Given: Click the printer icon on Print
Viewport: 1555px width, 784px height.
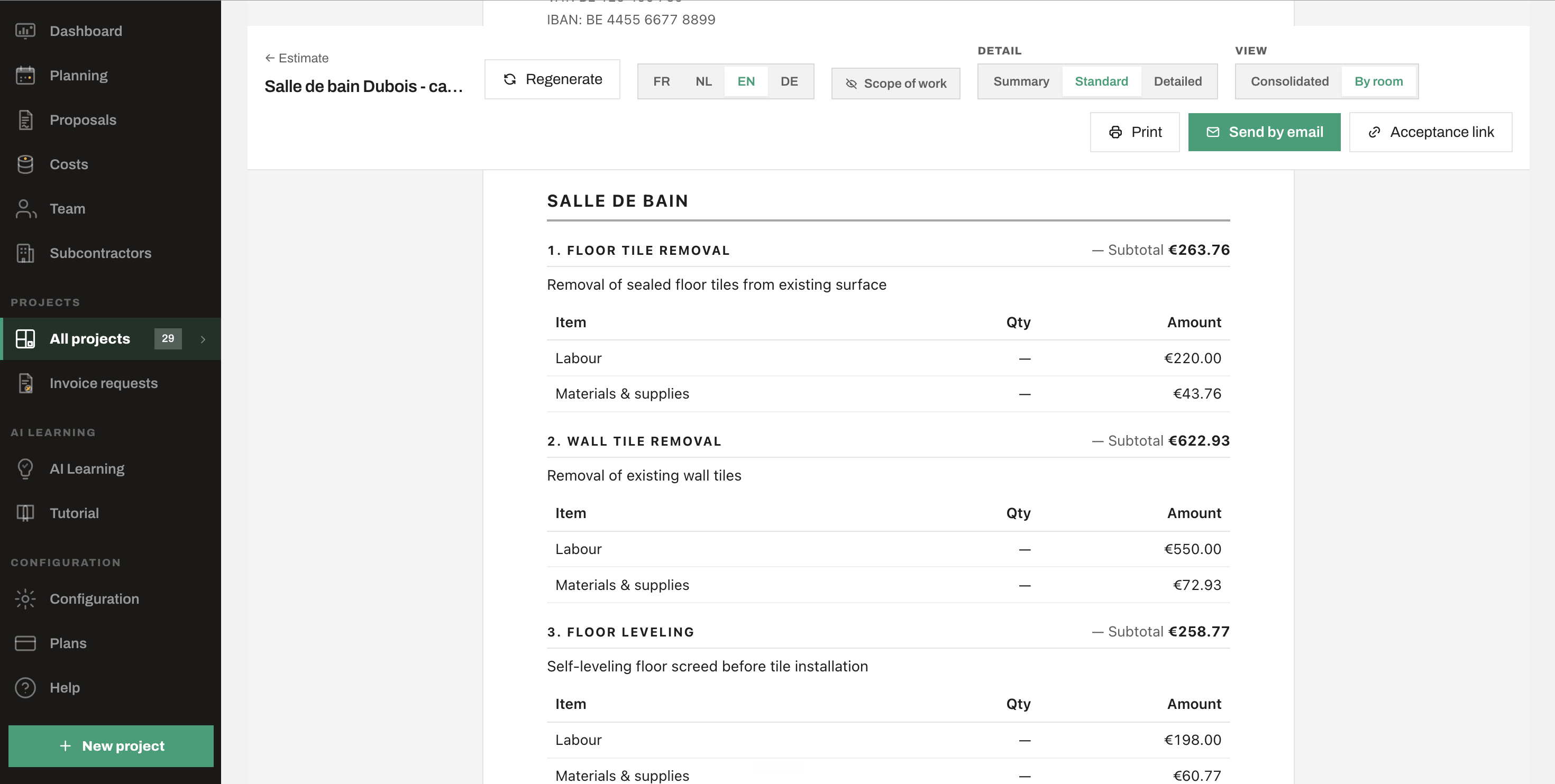Looking at the screenshot, I should pyautogui.click(x=1115, y=132).
